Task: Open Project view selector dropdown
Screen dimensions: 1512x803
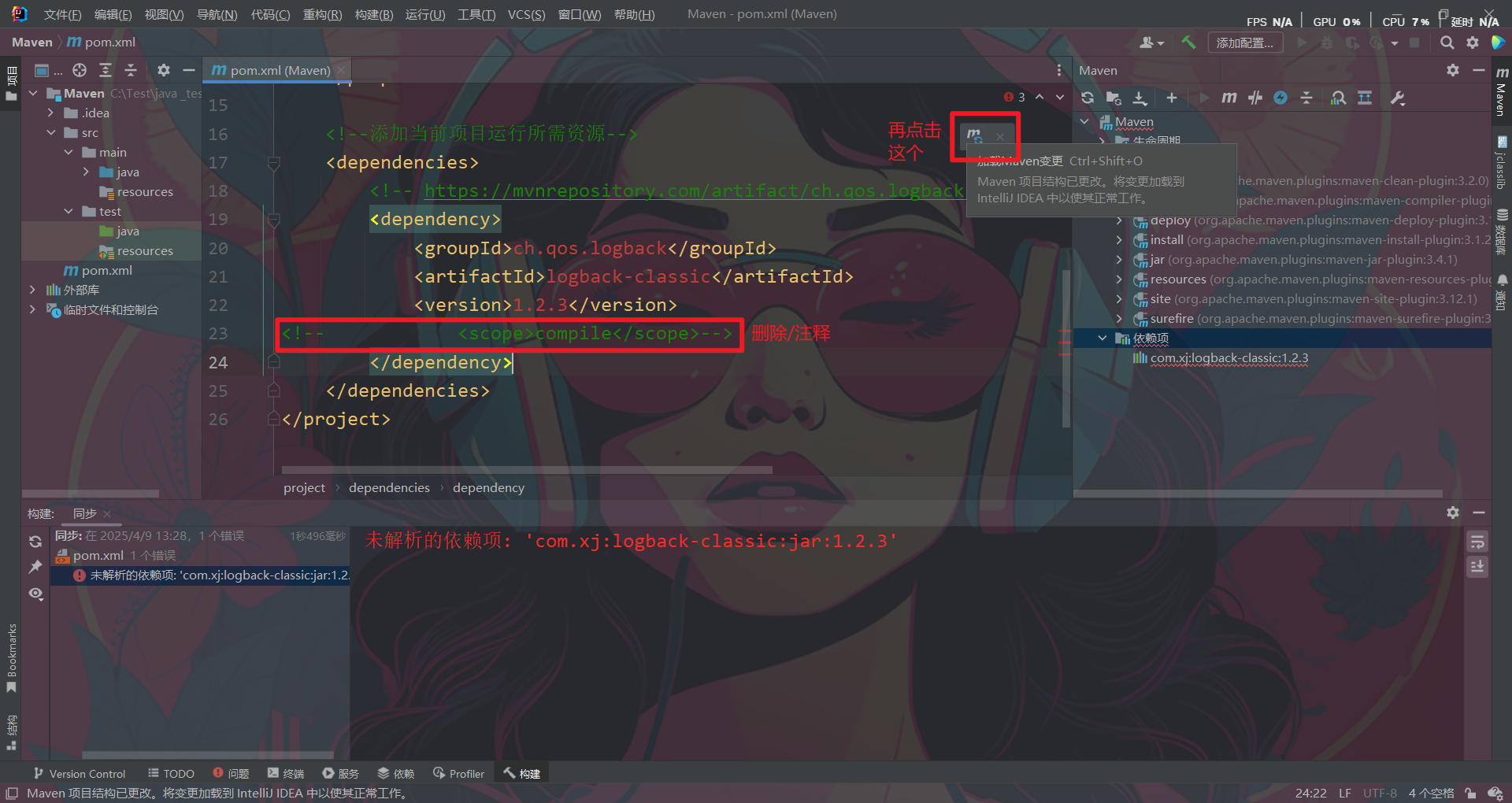Action: coord(48,70)
